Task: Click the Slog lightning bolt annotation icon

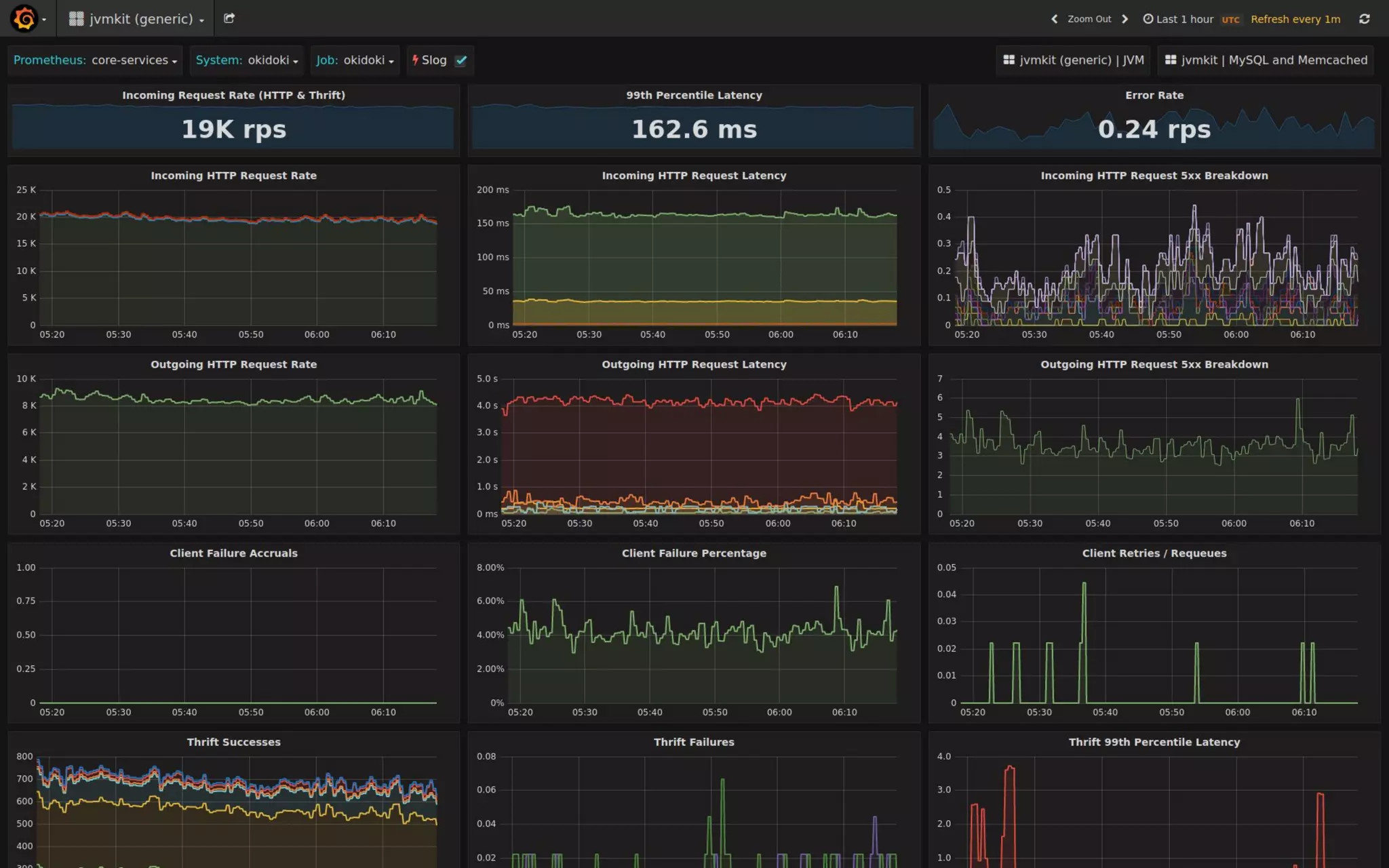Action: [415, 60]
